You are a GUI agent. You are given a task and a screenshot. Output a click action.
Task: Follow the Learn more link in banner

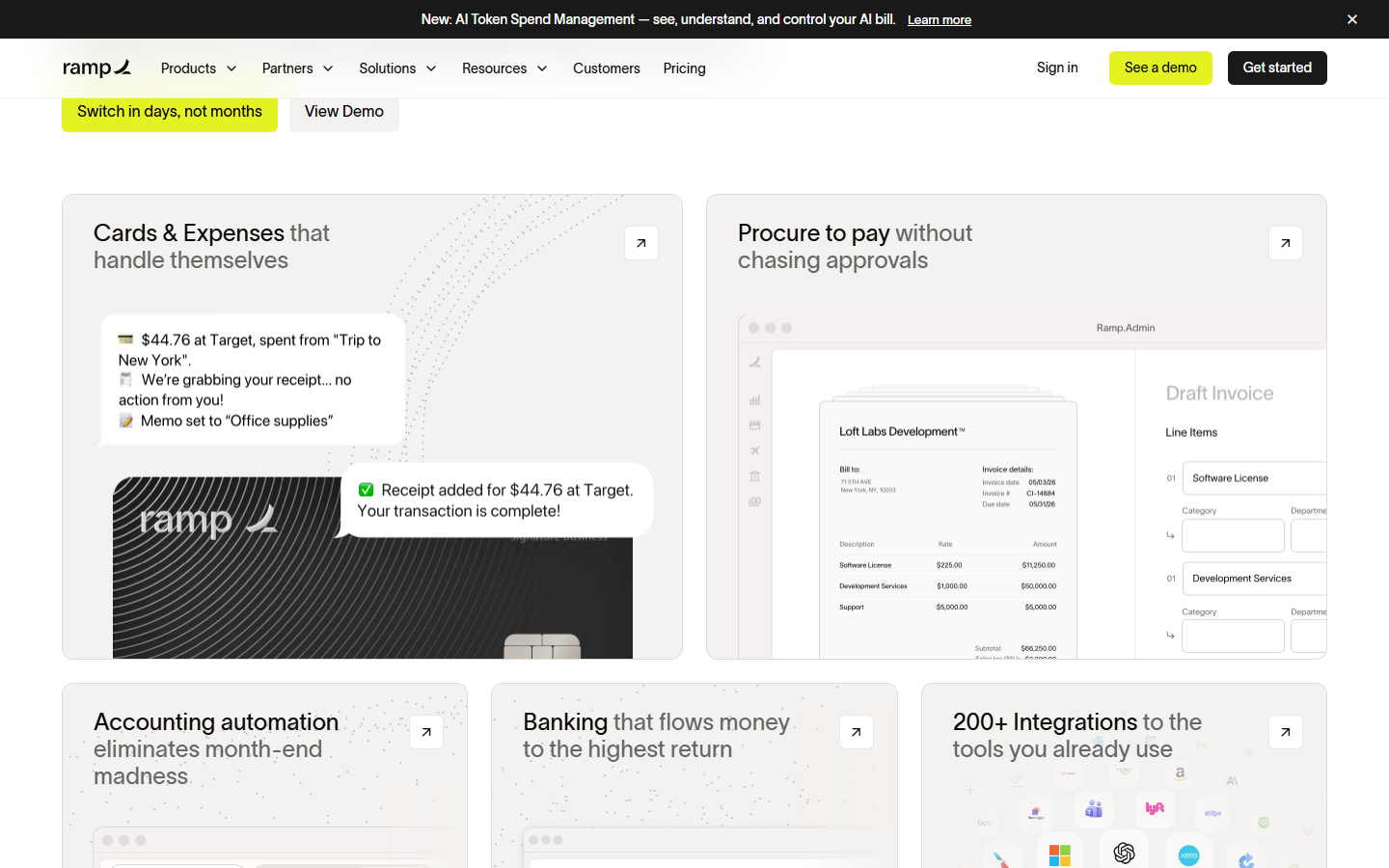tap(940, 20)
